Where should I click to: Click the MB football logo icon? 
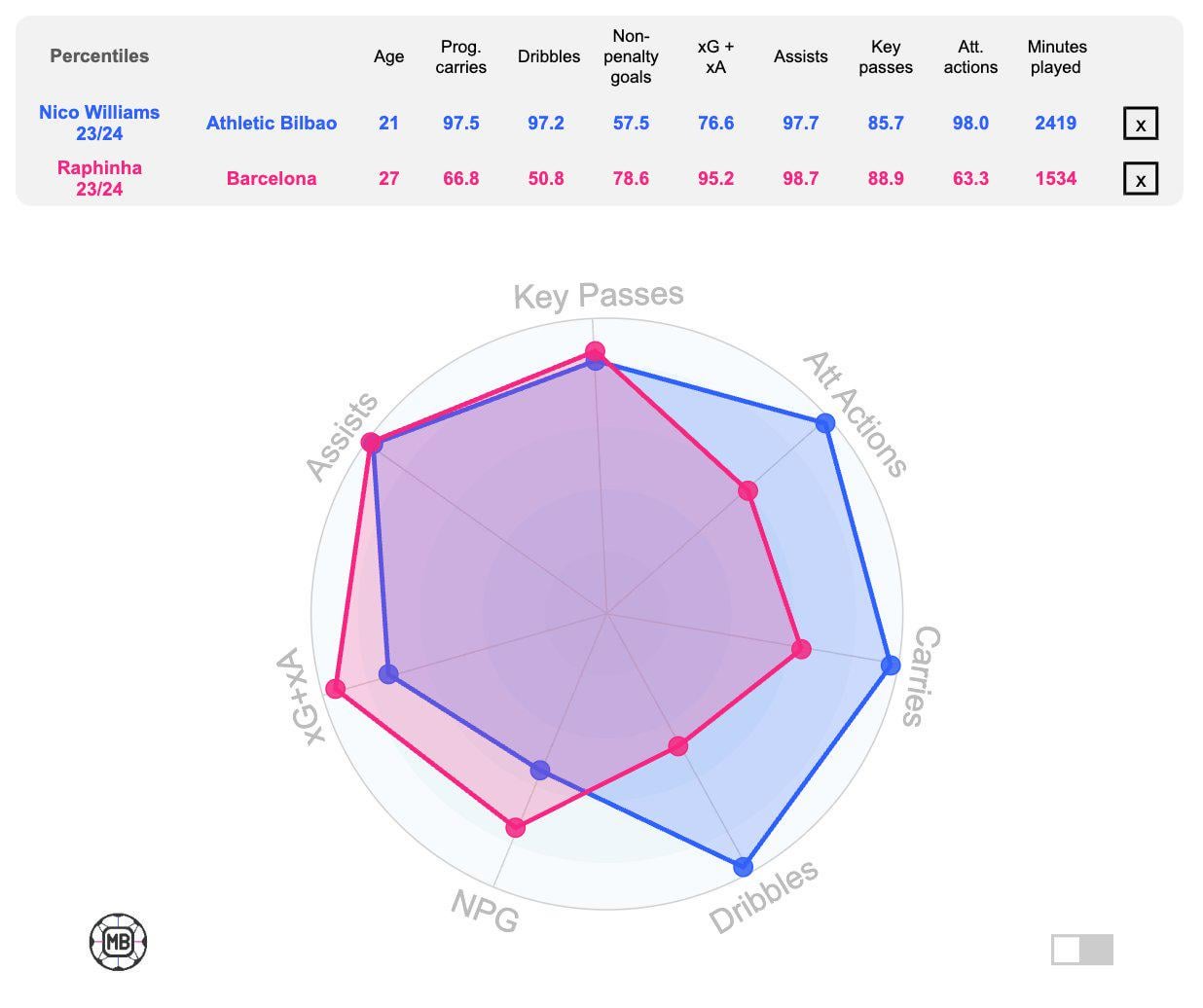(118, 942)
